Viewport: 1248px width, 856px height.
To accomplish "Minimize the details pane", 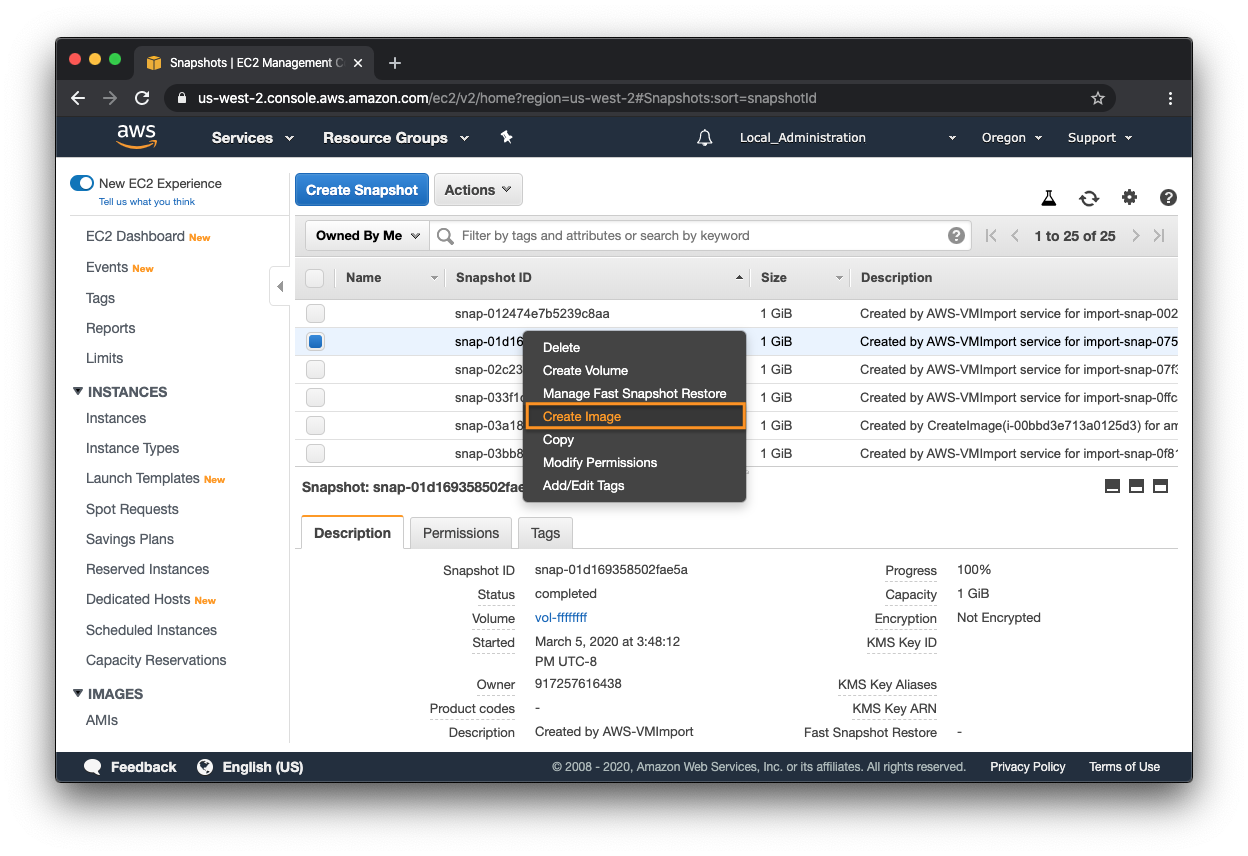I will click(1112, 486).
